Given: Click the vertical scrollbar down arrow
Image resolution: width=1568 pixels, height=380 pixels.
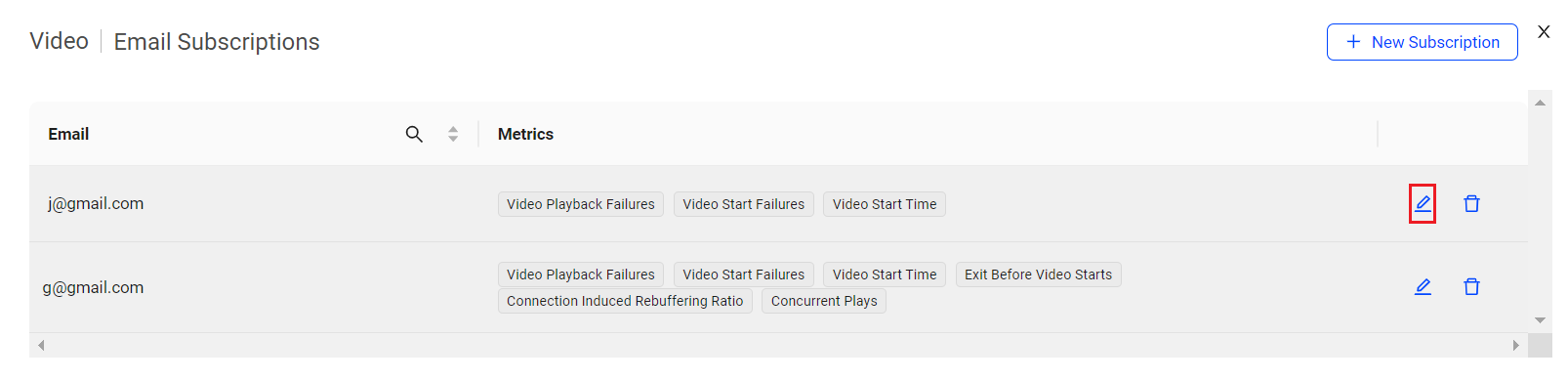Looking at the screenshot, I should (x=1540, y=320).
